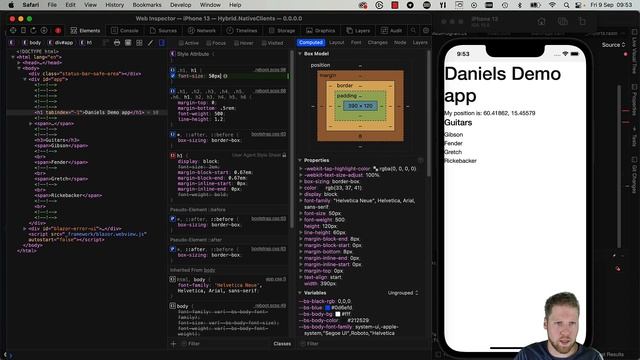Toggle the Hover pseudo-class checkbox
Viewport: 640px width, 360px height.
click(x=236, y=43)
